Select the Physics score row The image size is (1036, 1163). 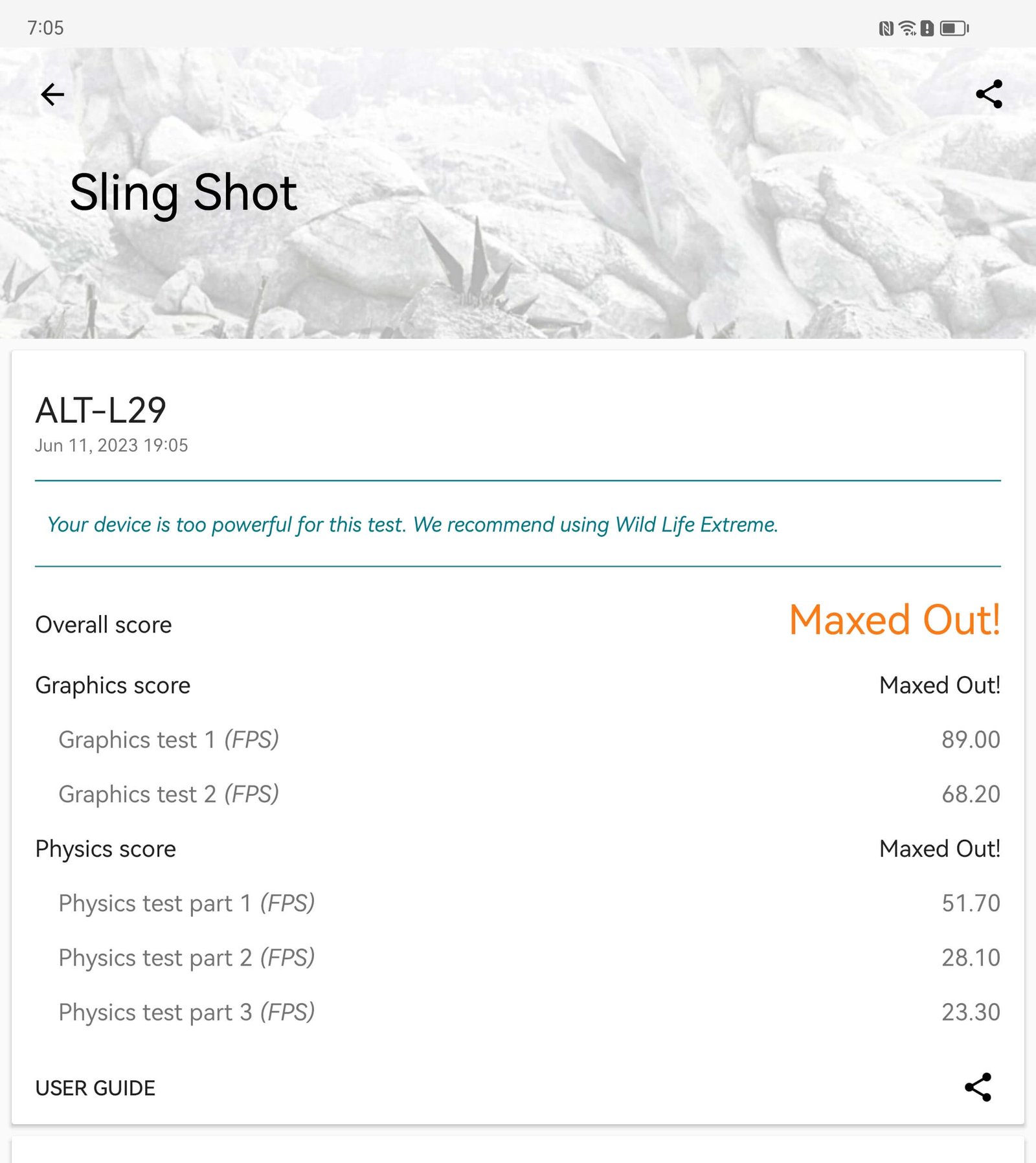click(518, 848)
